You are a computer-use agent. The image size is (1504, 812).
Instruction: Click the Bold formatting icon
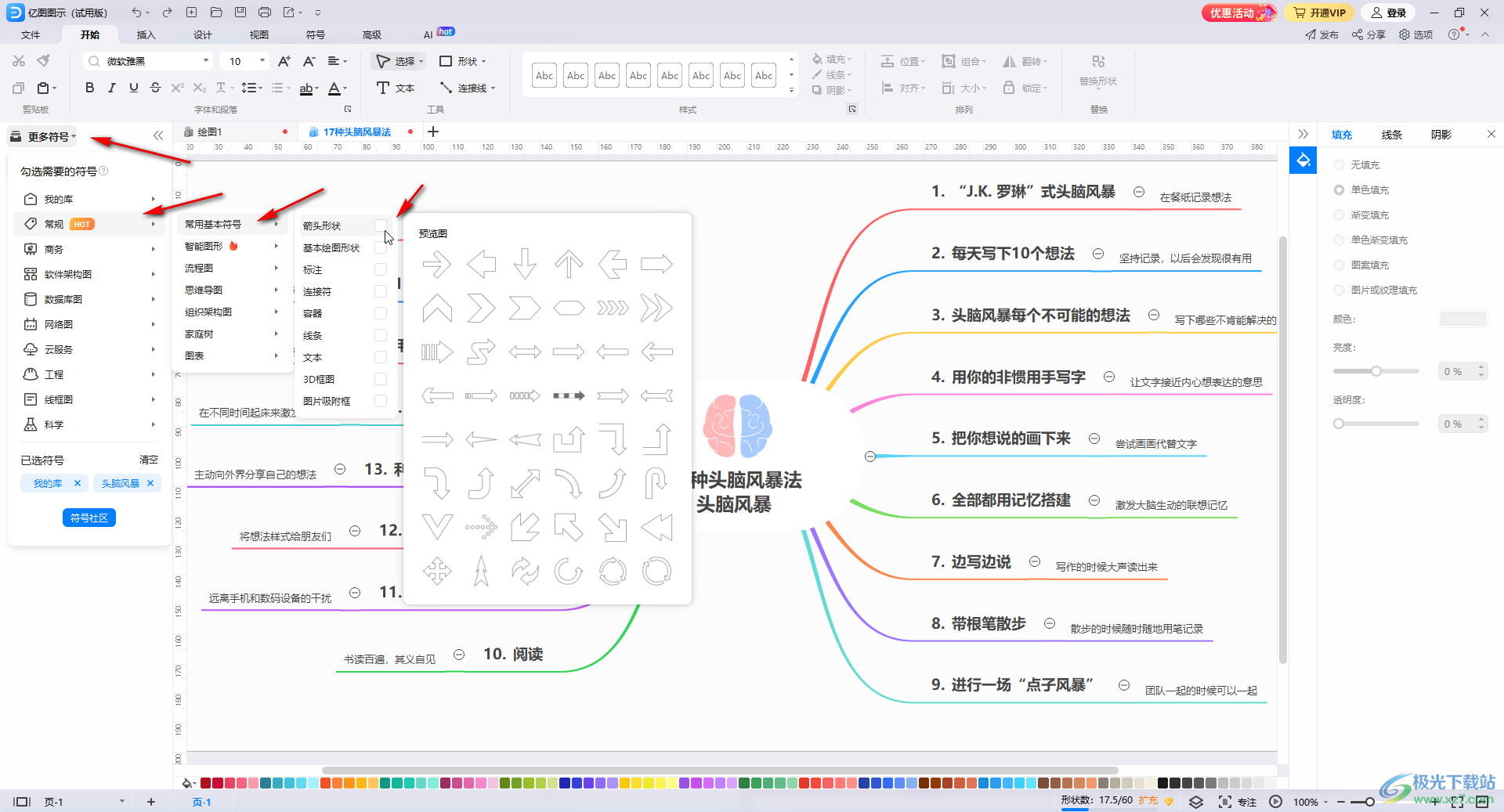coord(89,88)
